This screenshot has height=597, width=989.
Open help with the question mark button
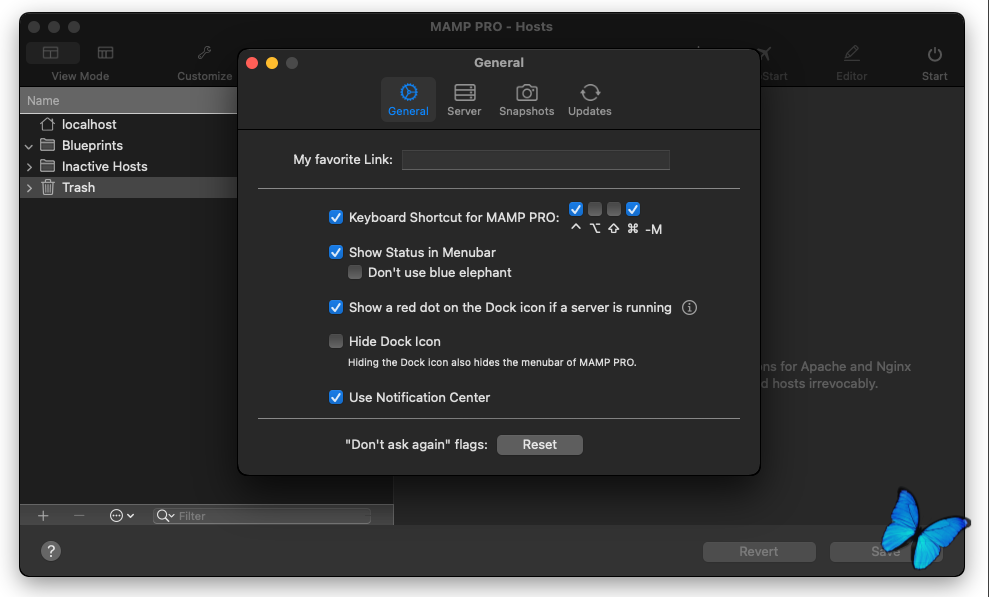pyautogui.click(x=51, y=551)
